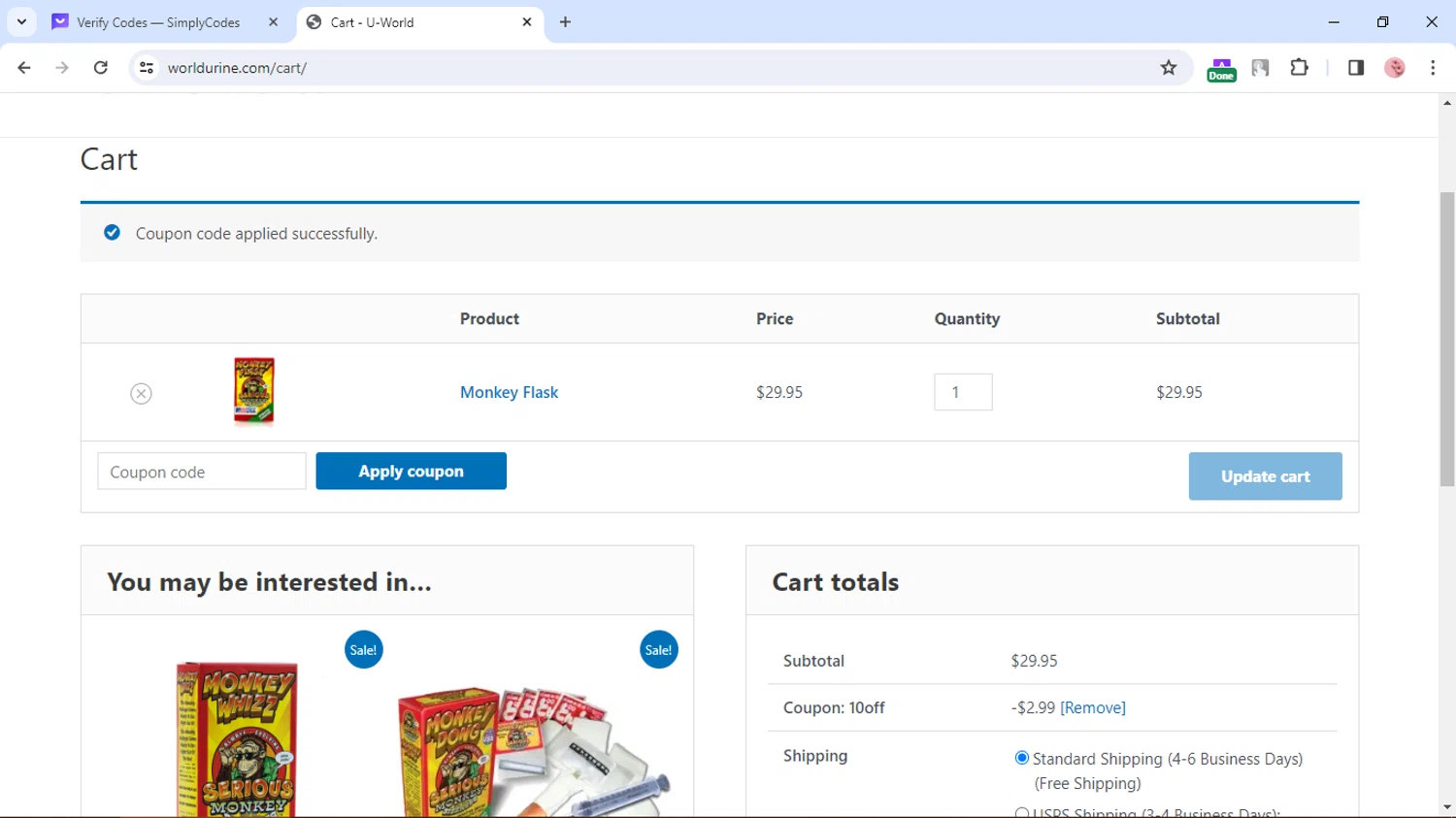Viewport: 1456px width, 818px height.
Task: Click the Sale badge on Monkey Dong kit
Action: (659, 650)
